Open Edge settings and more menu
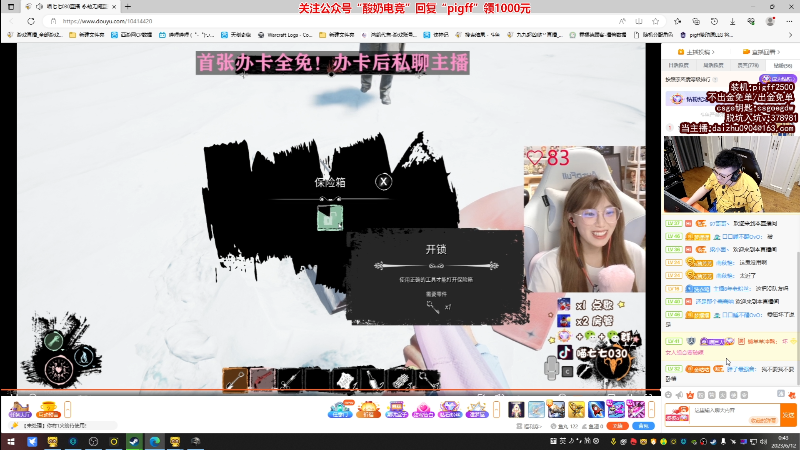800x450 pixels. click(789, 21)
